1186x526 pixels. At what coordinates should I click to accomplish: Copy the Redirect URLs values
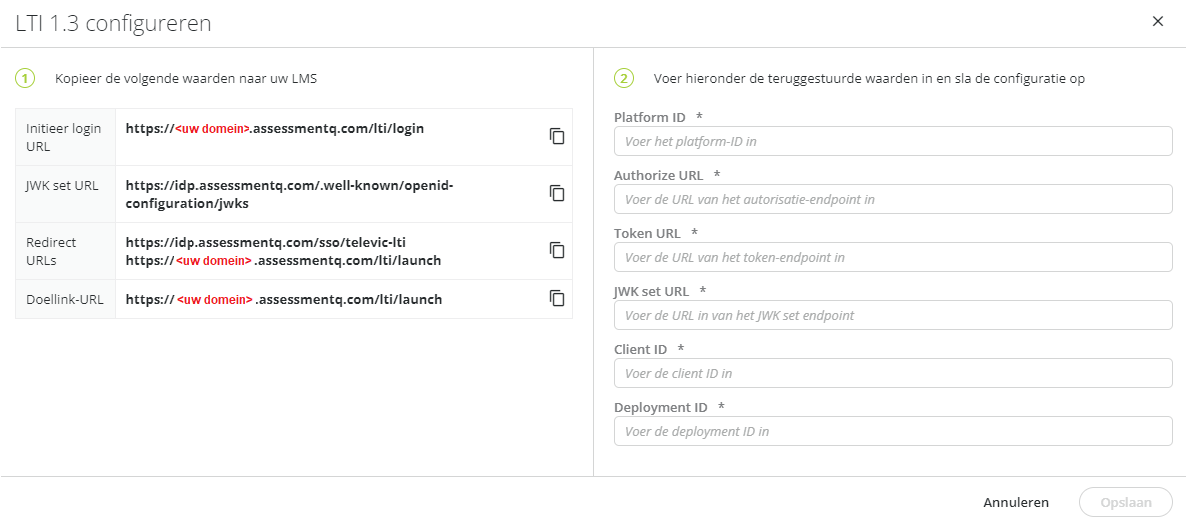[557, 251]
